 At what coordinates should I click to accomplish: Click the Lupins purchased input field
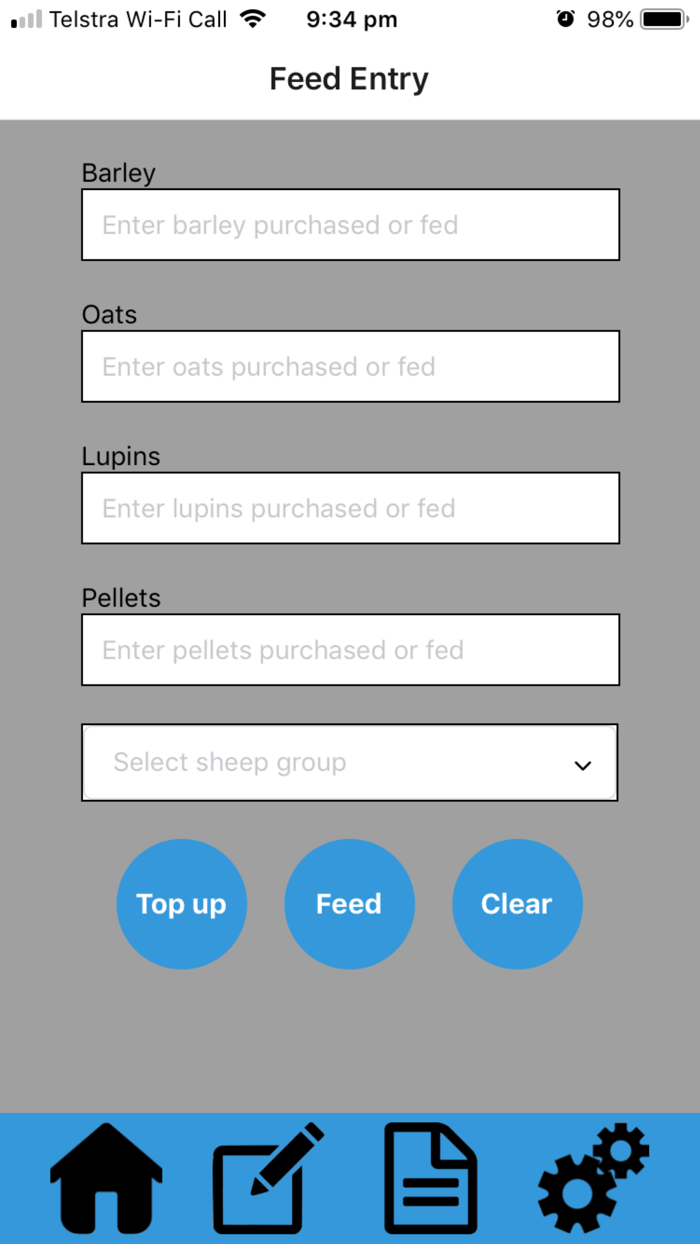point(349,508)
